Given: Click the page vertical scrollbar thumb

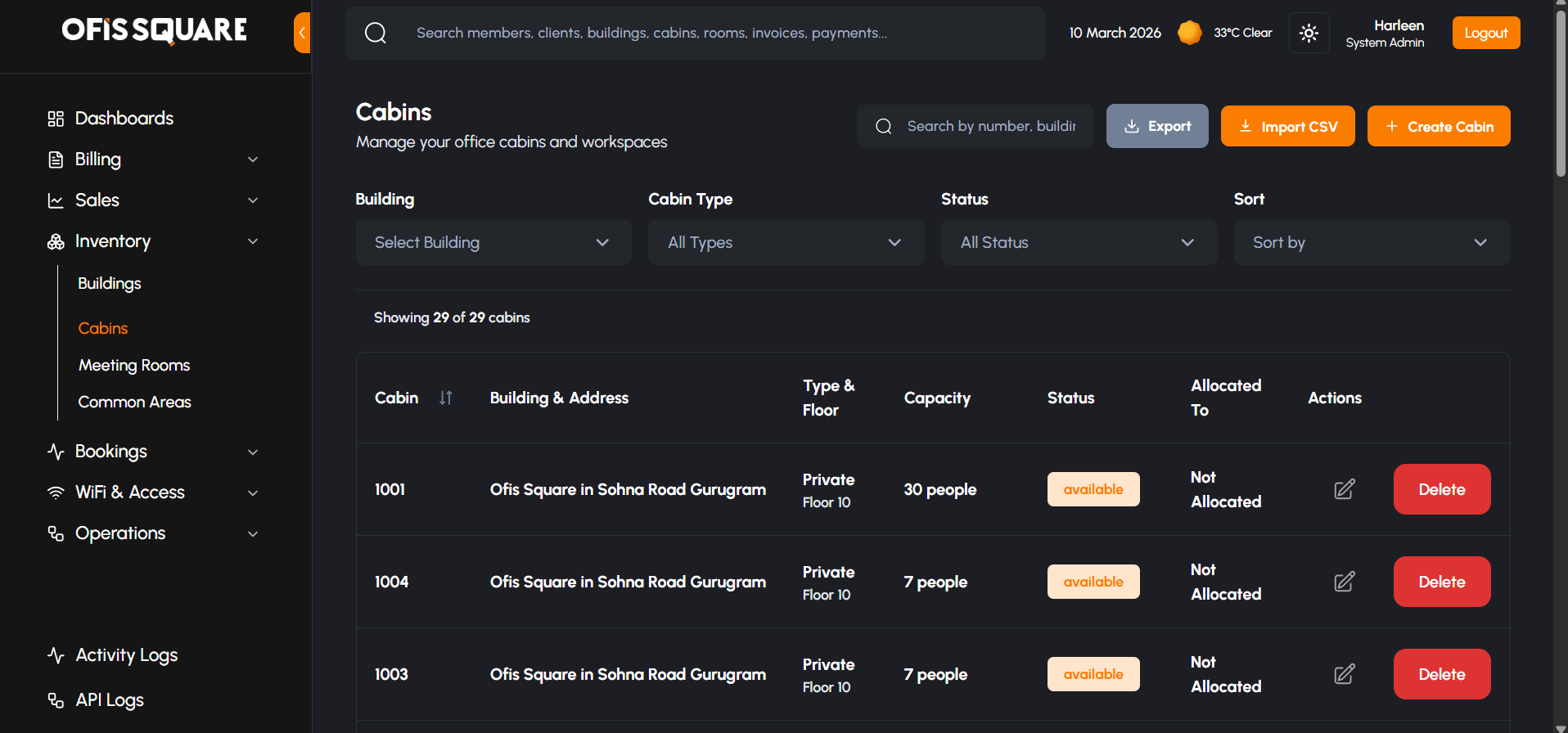Looking at the screenshot, I should (x=1561, y=90).
